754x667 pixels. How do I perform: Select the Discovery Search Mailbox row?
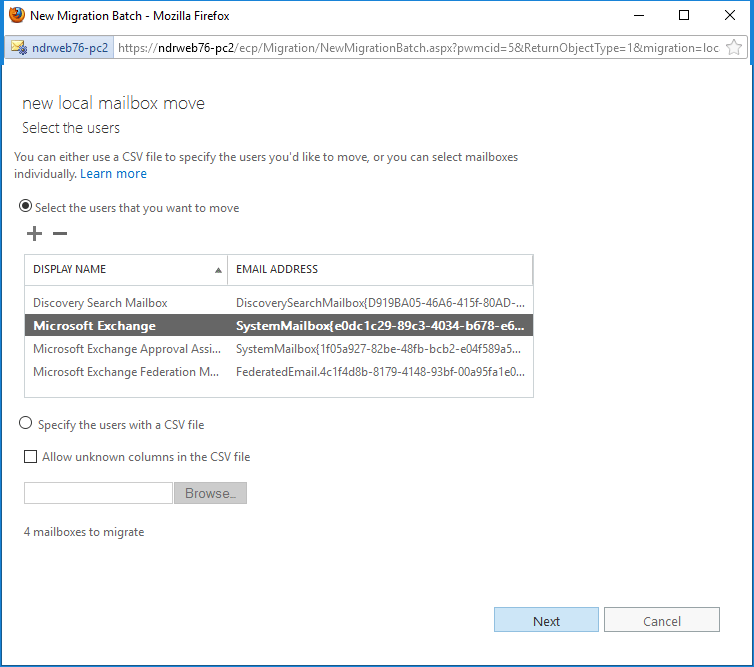click(x=279, y=303)
